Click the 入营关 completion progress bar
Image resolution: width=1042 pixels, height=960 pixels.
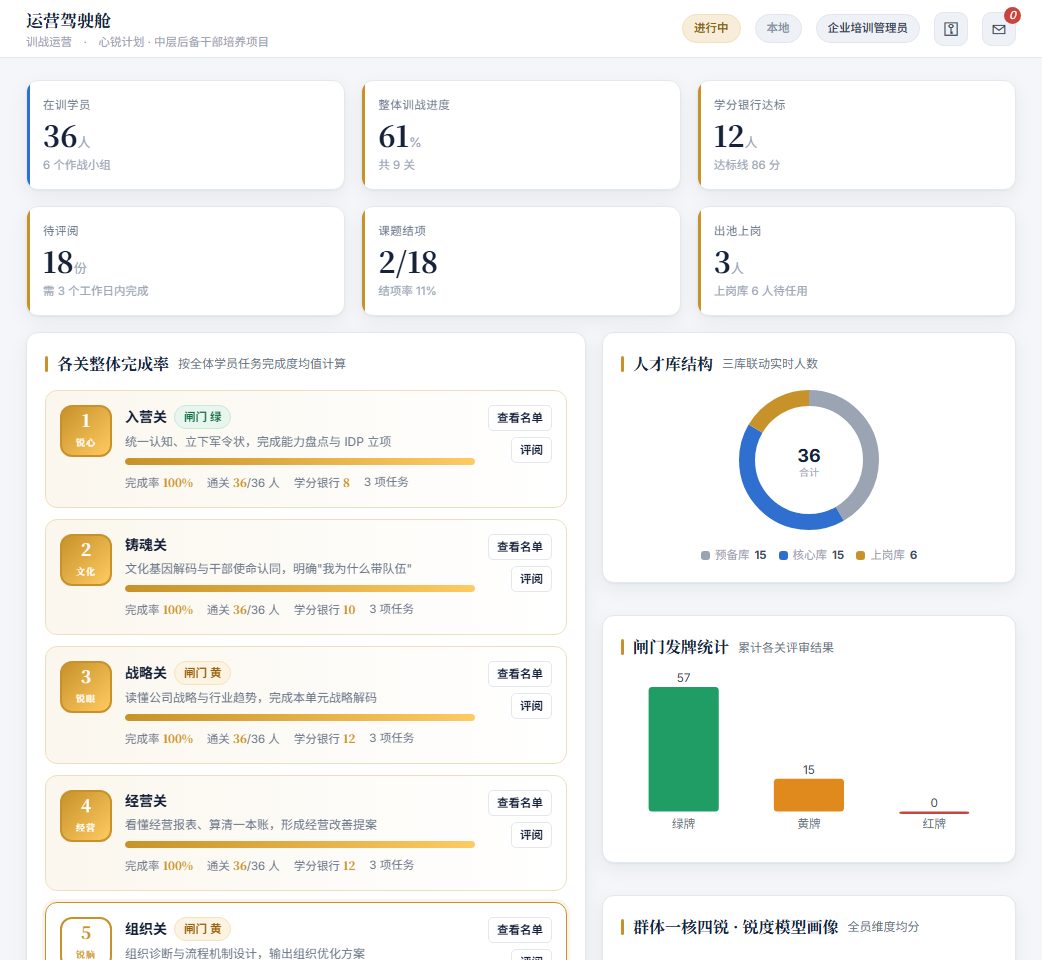300,461
